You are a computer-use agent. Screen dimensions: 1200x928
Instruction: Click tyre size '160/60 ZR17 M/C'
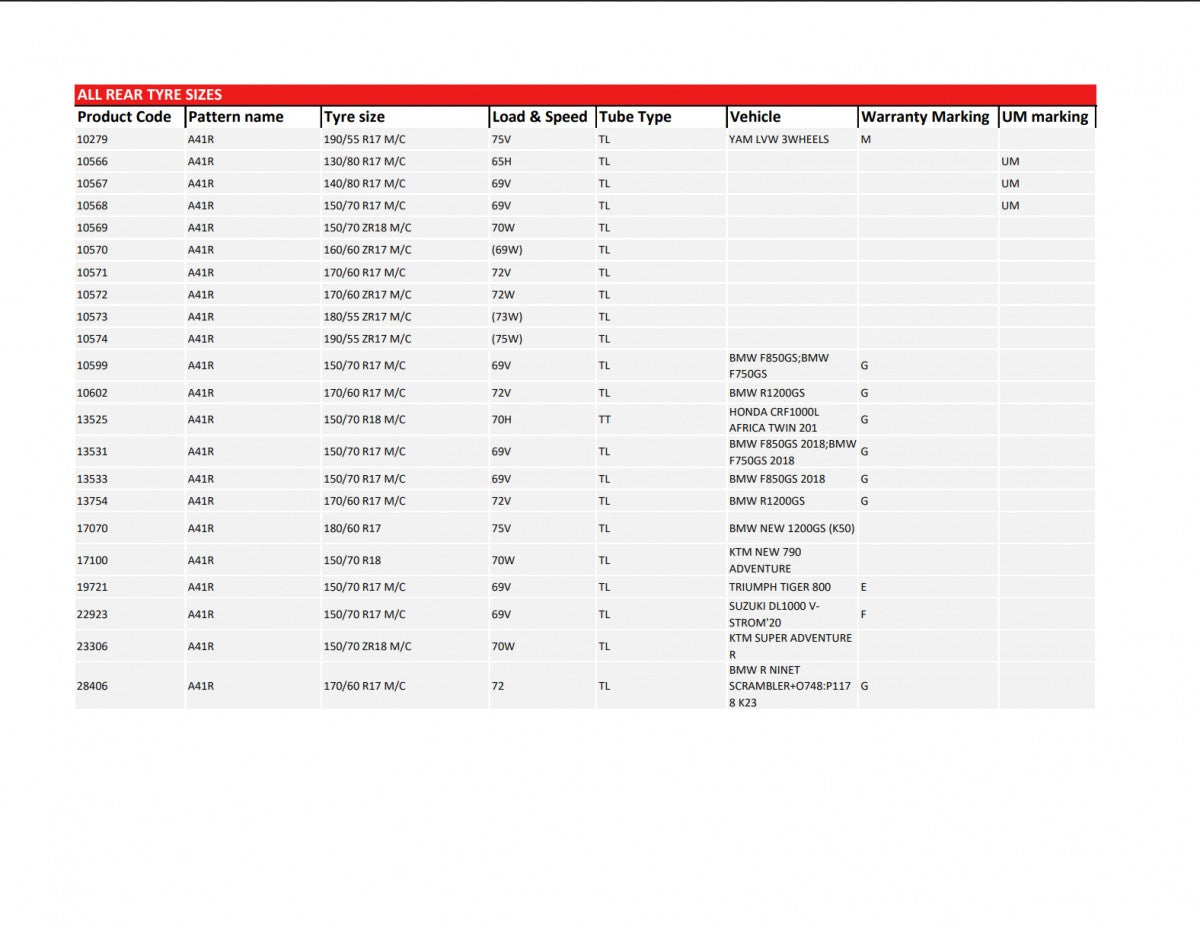click(x=368, y=250)
